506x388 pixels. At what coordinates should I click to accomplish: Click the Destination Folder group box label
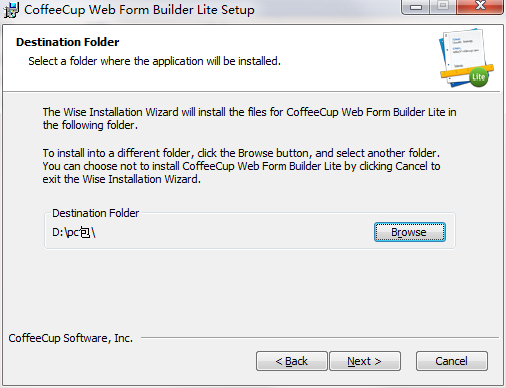coord(96,213)
